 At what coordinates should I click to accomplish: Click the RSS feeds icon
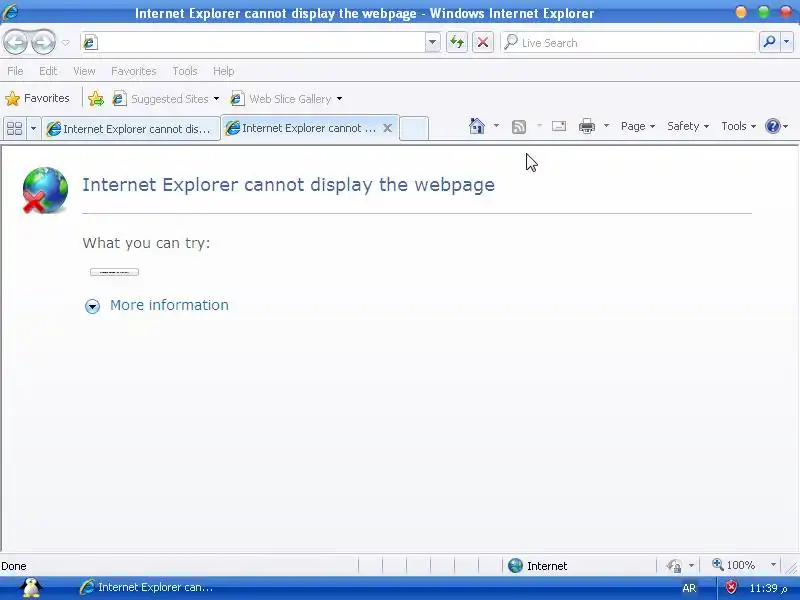tap(518, 127)
